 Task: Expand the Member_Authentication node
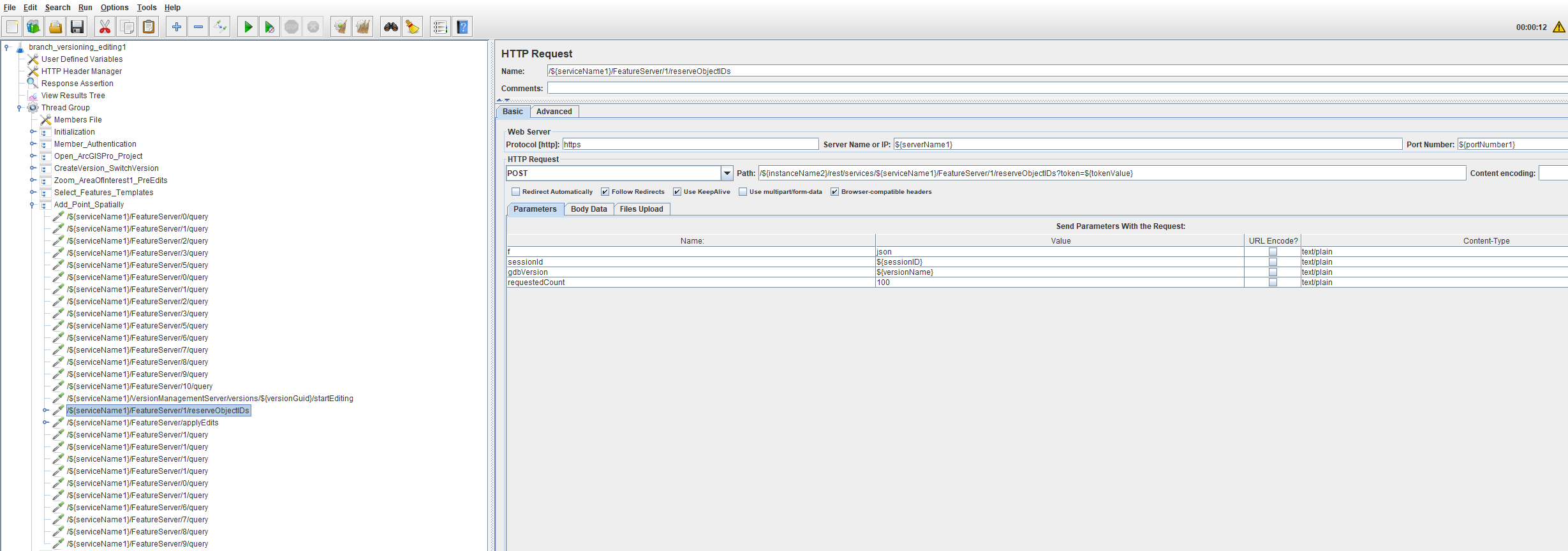(x=33, y=144)
